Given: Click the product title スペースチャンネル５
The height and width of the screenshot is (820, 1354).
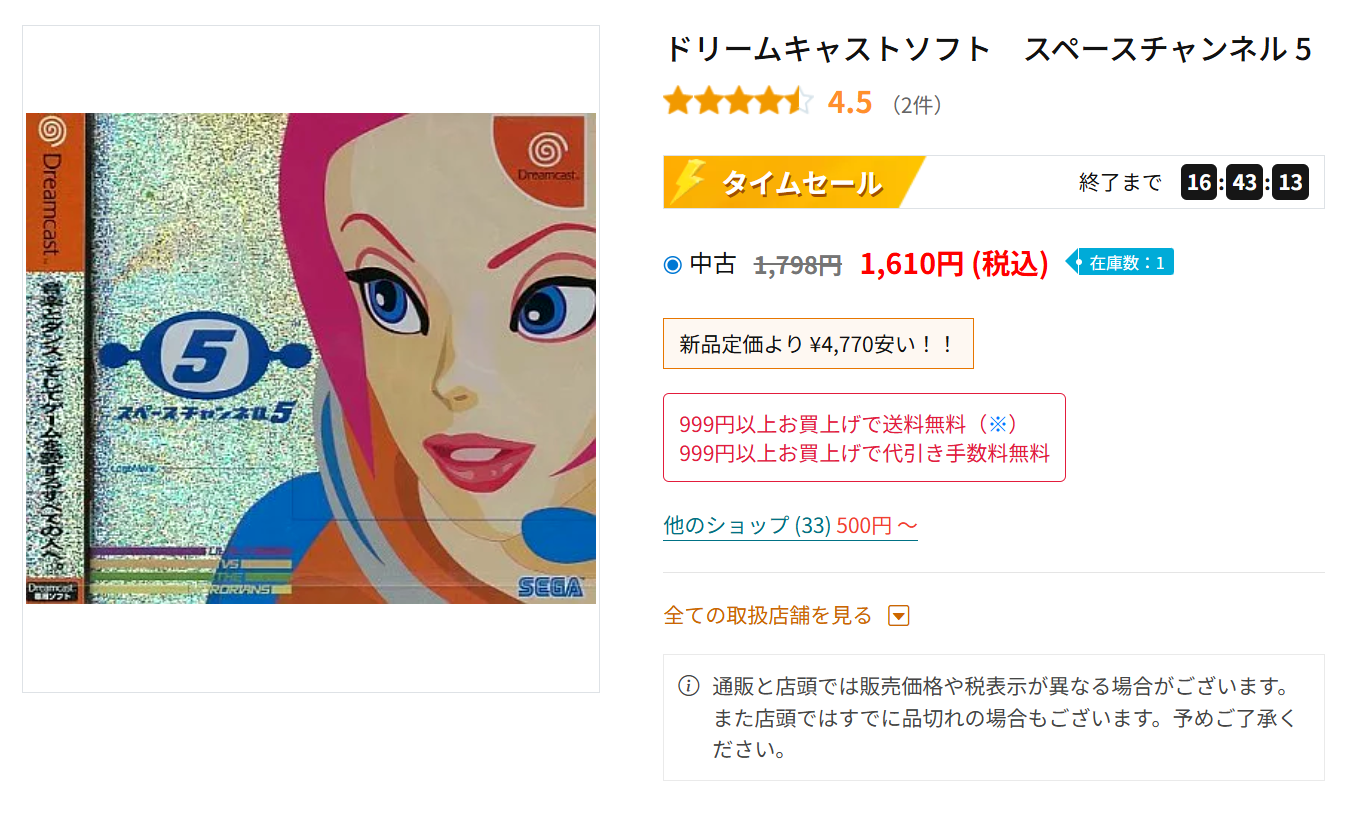Looking at the screenshot, I should click(1168, 48).
